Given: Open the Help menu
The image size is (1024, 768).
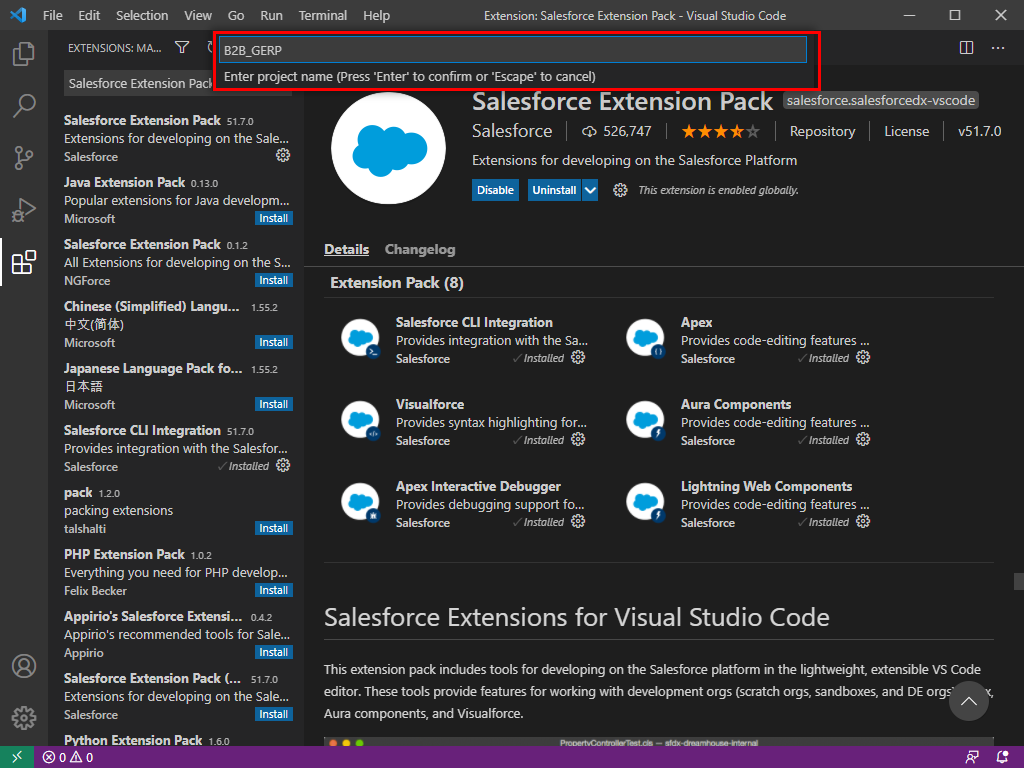Looking at the screenshot, I should tap(376, 15).
